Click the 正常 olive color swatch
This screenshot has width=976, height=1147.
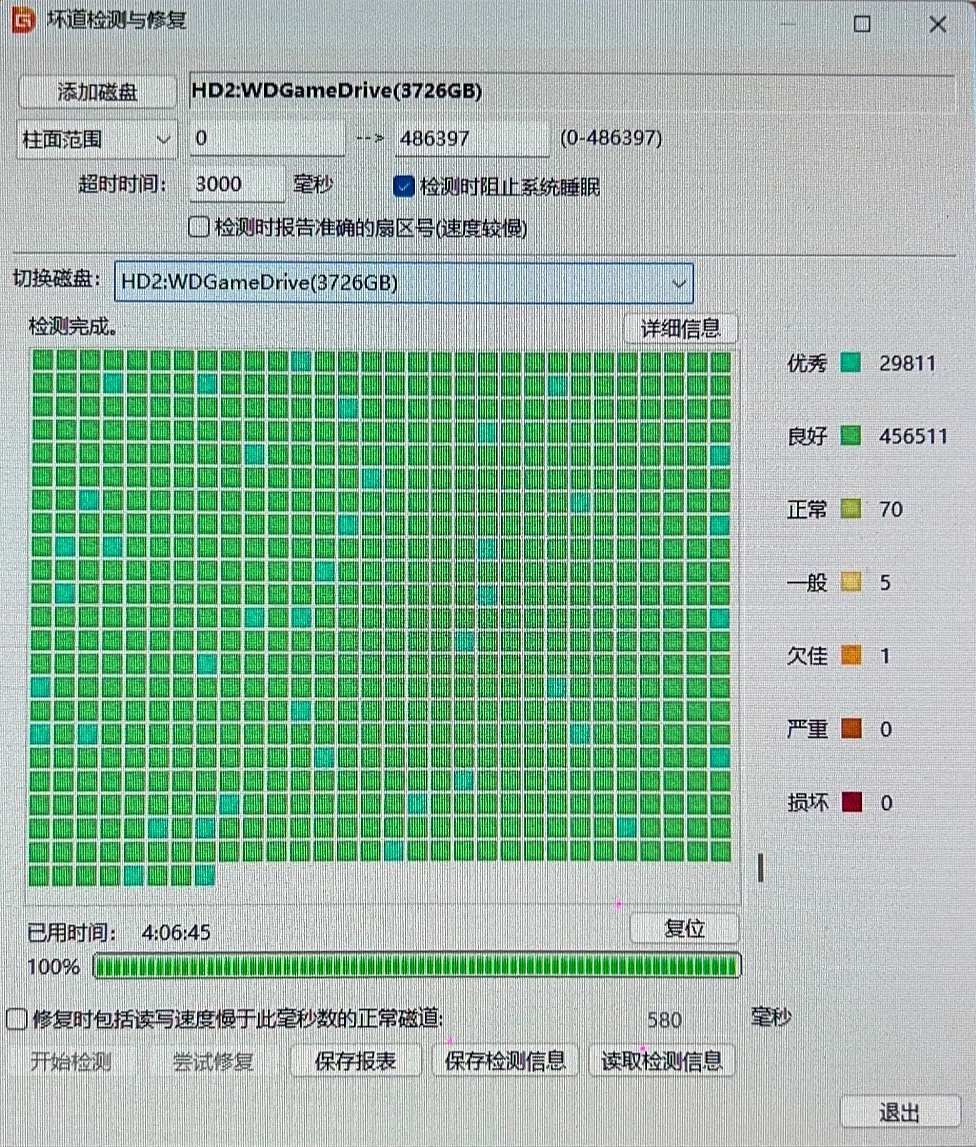click(850, 509)
